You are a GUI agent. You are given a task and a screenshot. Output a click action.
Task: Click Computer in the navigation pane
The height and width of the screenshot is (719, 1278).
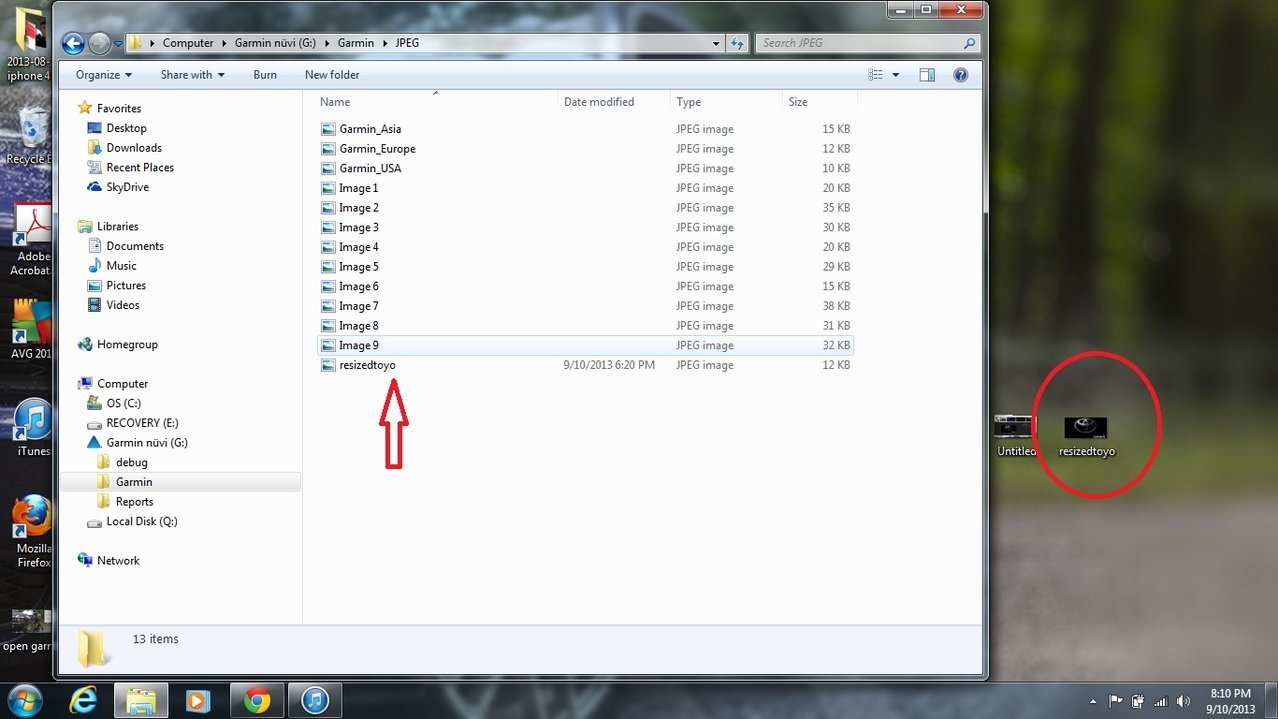click(x=122, y=384)
